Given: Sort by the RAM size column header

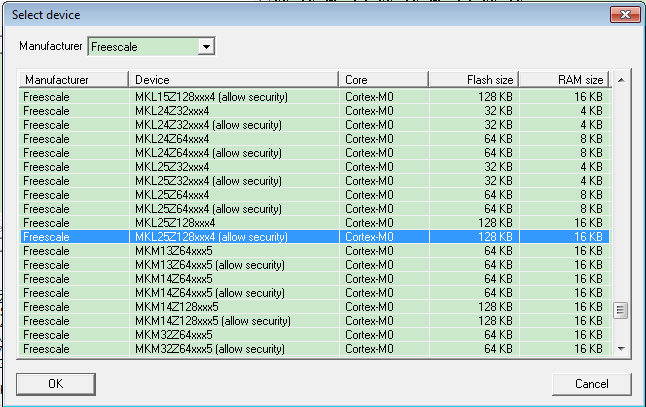Looking at the screenshot, I should click(564, 80).
